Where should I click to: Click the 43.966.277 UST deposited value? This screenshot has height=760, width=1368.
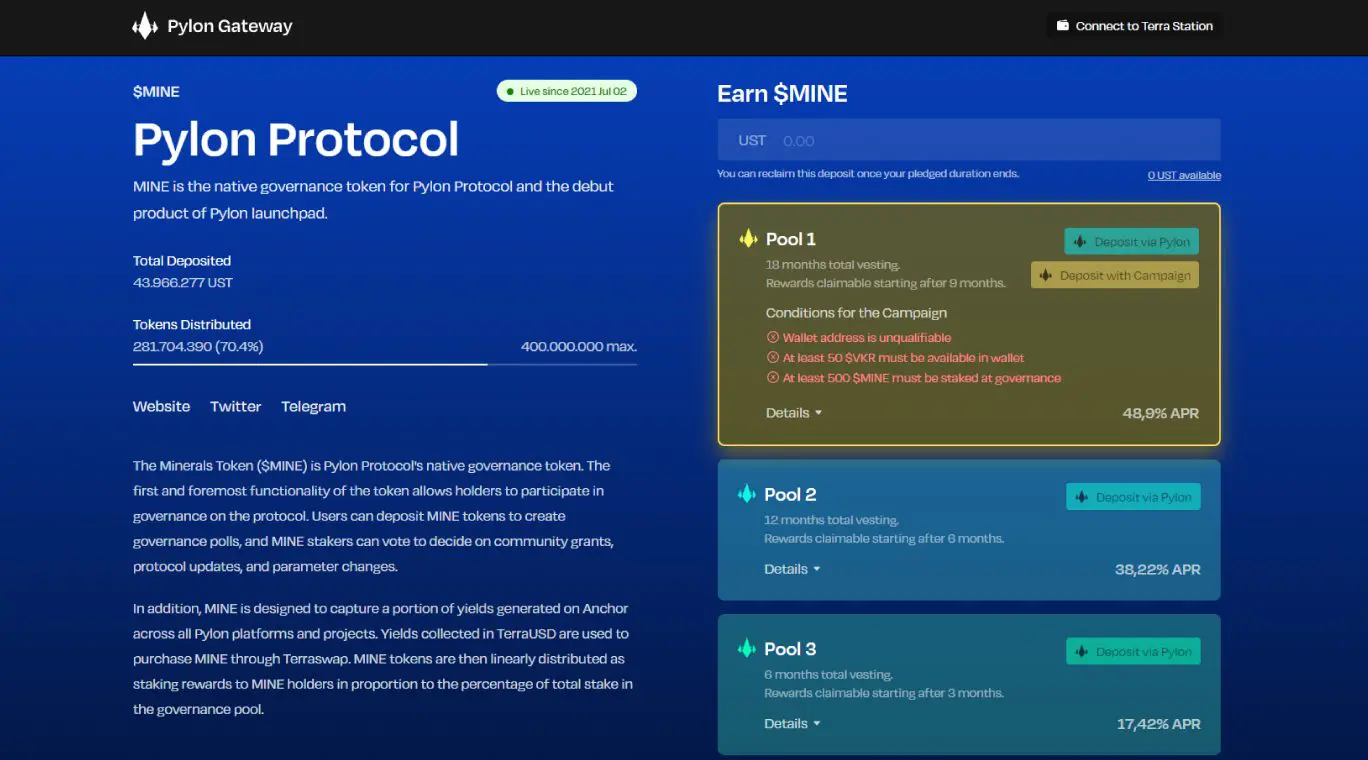point(183,283)
